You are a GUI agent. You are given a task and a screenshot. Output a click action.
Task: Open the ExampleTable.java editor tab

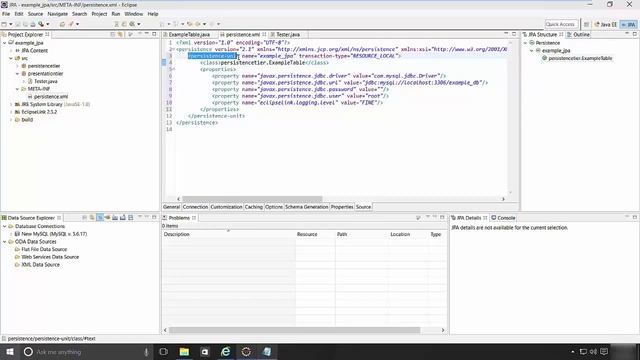click(189, 35)
